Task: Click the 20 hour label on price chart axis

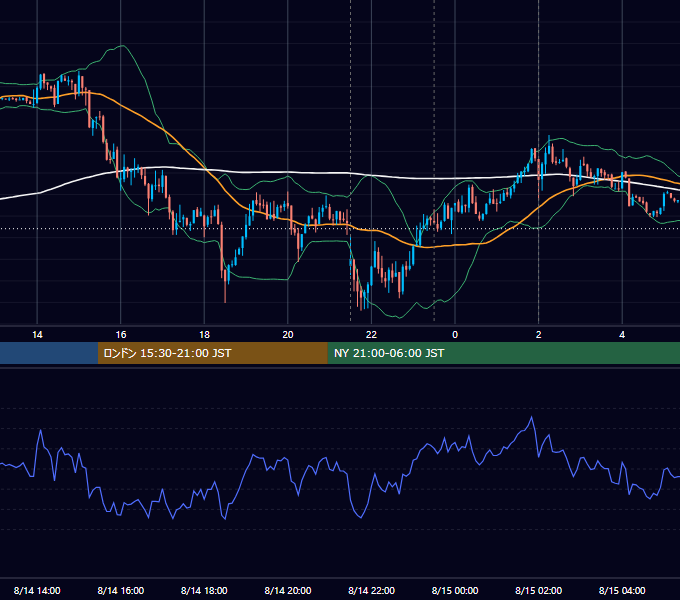Action: [288, 335]
